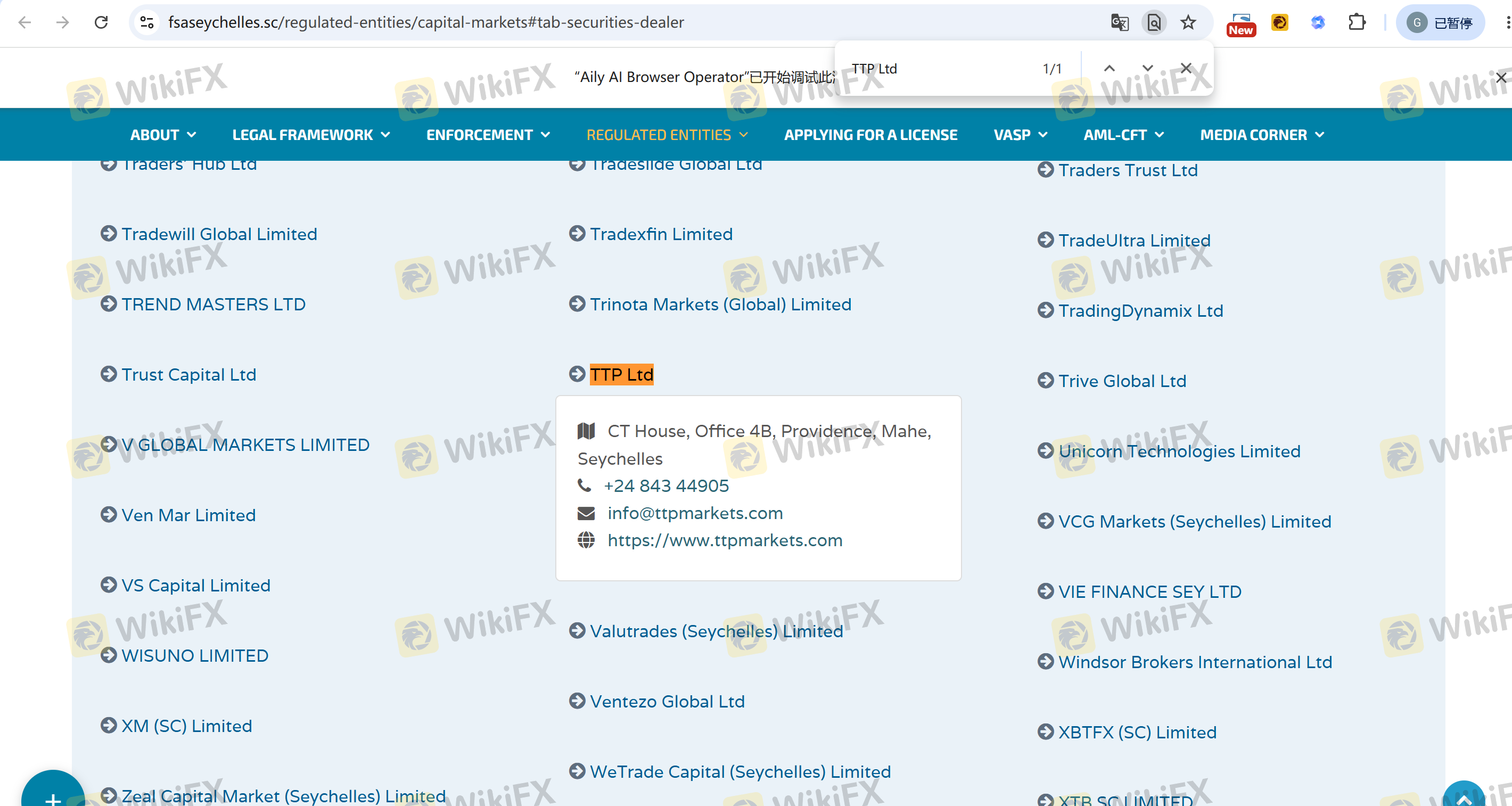Dismiss the debugging notification bar
Image resolution: width=1512 pixels, height=806 pixels.
[x=1501, y=77]
